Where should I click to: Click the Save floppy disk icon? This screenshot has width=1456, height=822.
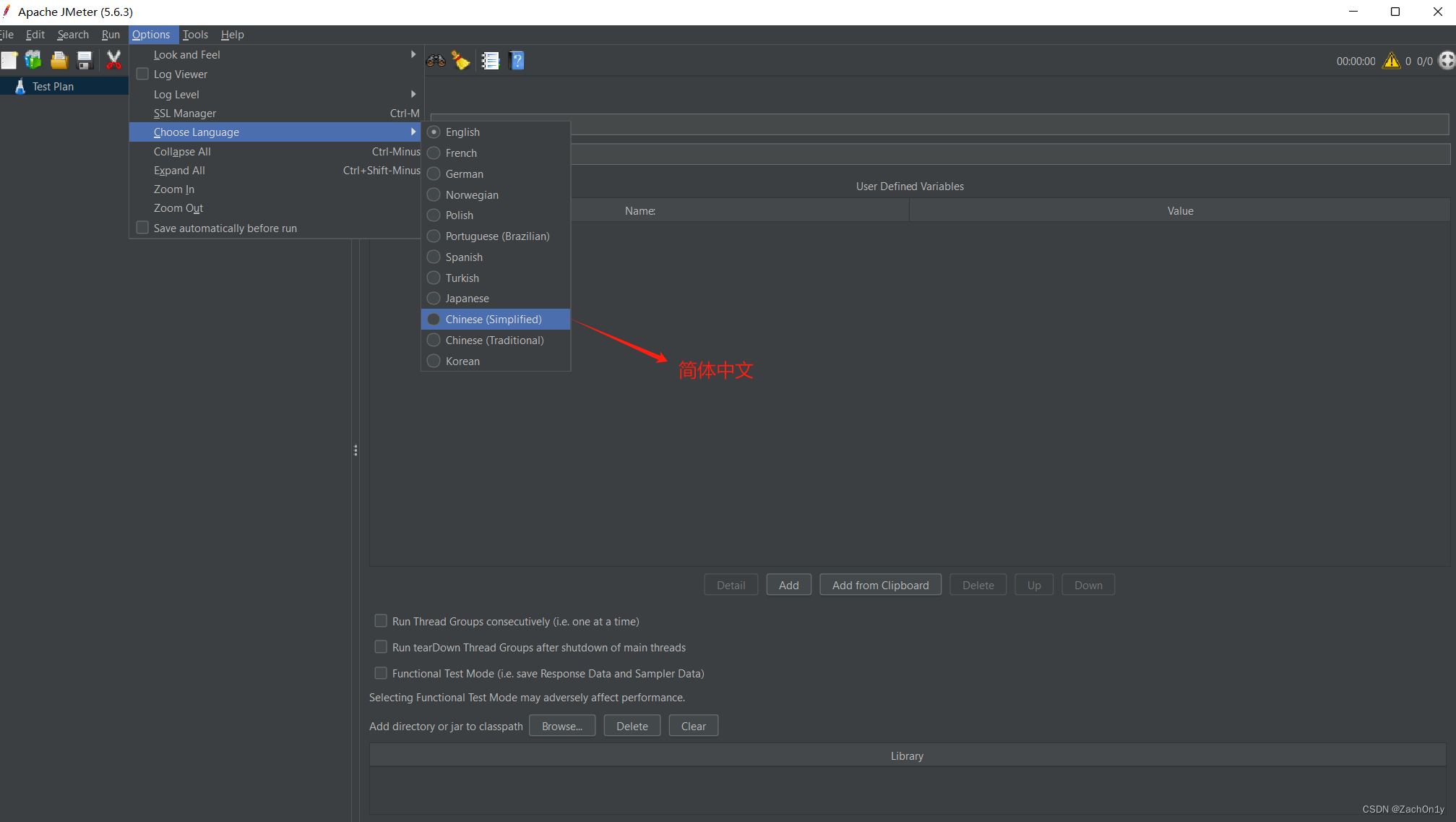coord(85,61)
